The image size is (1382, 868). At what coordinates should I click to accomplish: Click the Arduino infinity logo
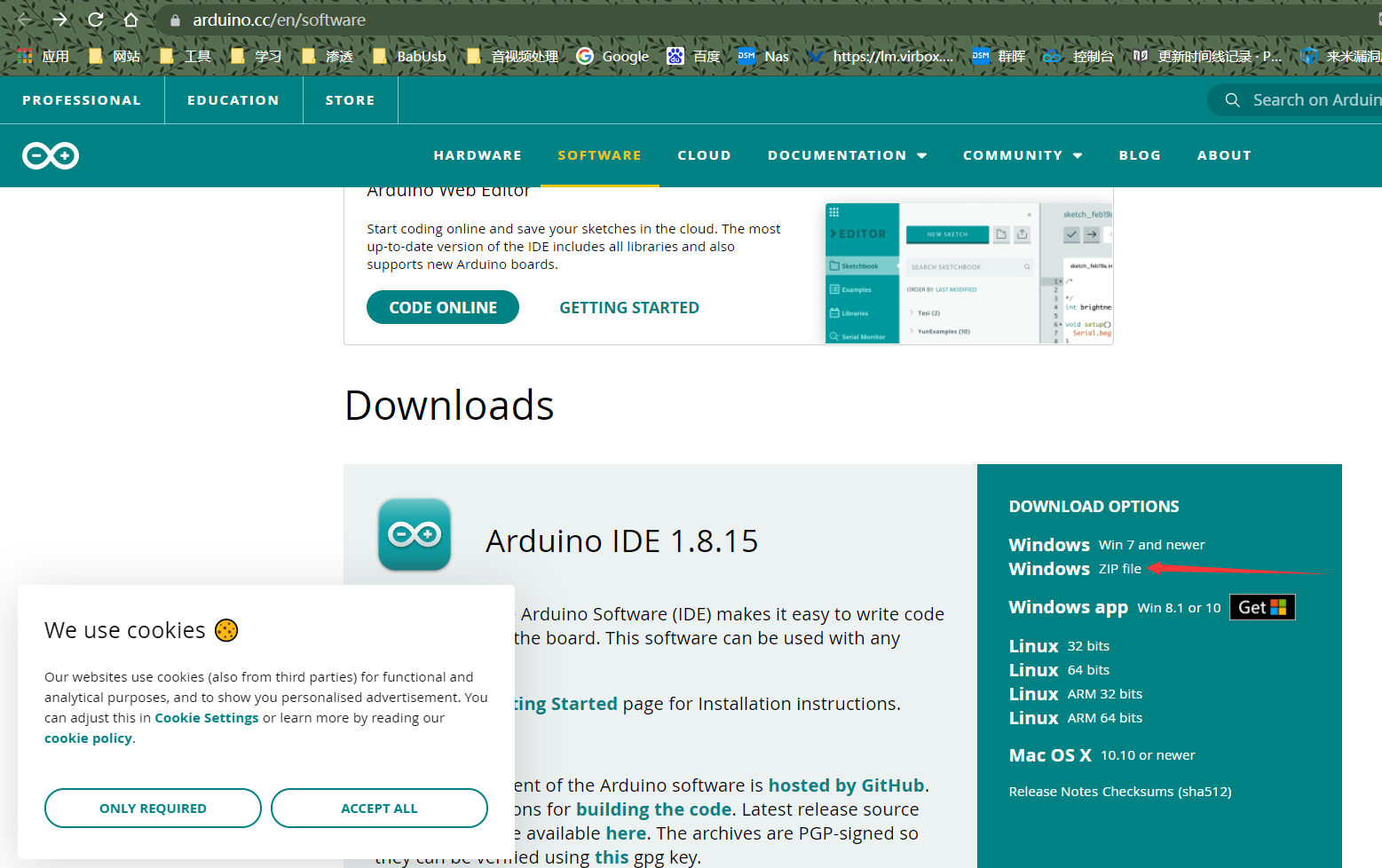(51, 155)
